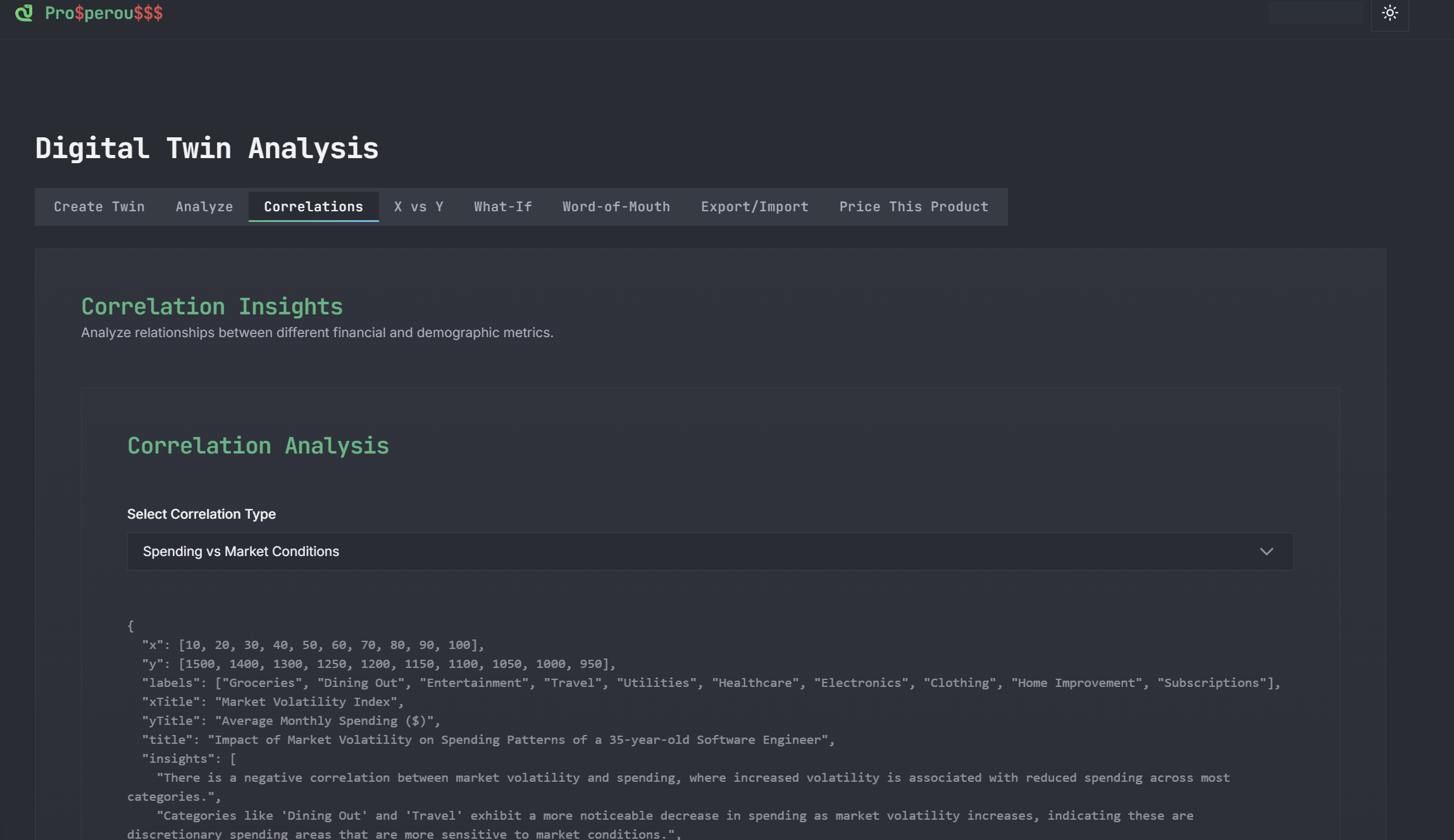Select the Correlations tab
The width and height of the screenshot is (1454, 840).
(313, 207)
